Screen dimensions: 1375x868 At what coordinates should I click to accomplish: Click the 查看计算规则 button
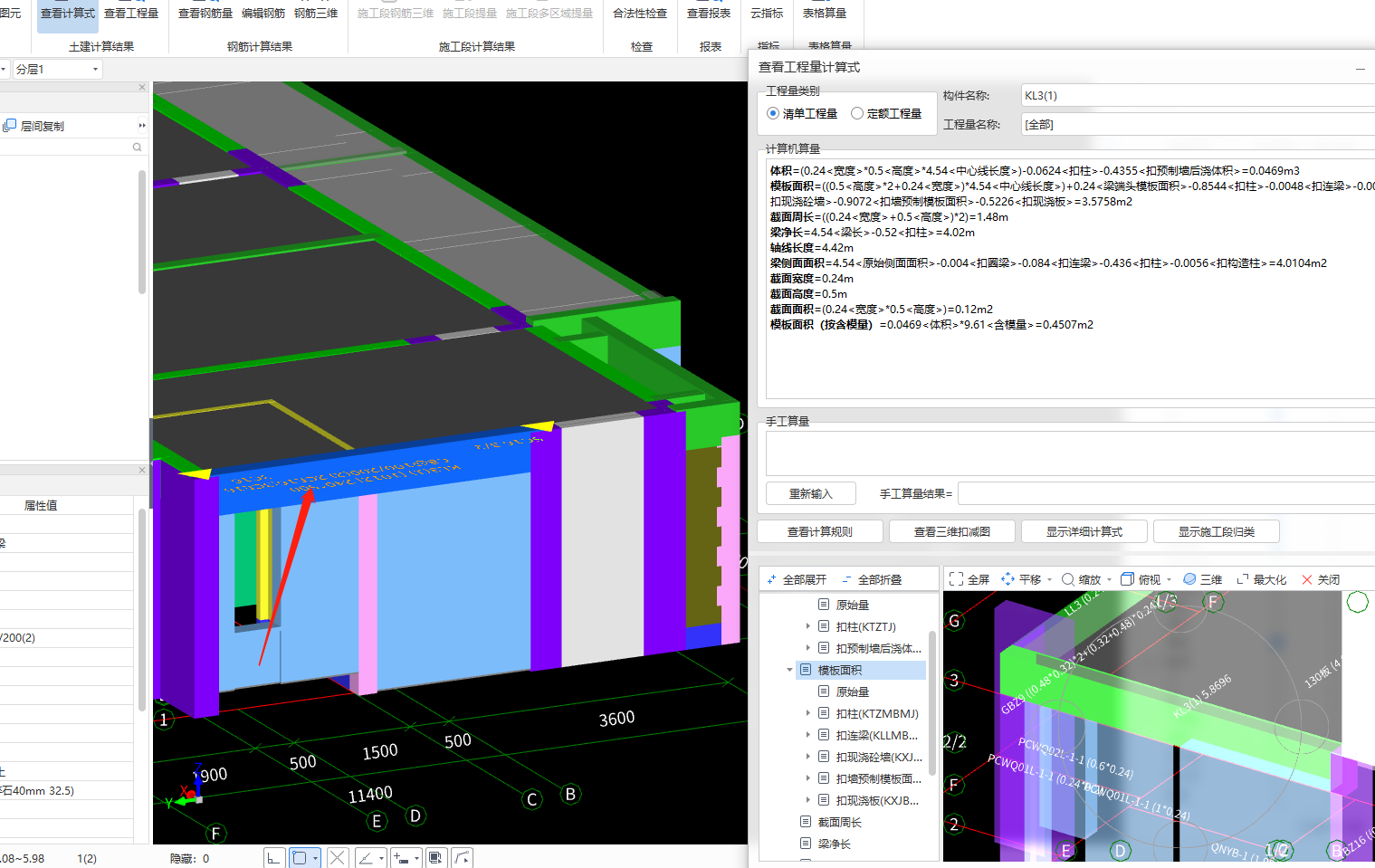point(819,531)
